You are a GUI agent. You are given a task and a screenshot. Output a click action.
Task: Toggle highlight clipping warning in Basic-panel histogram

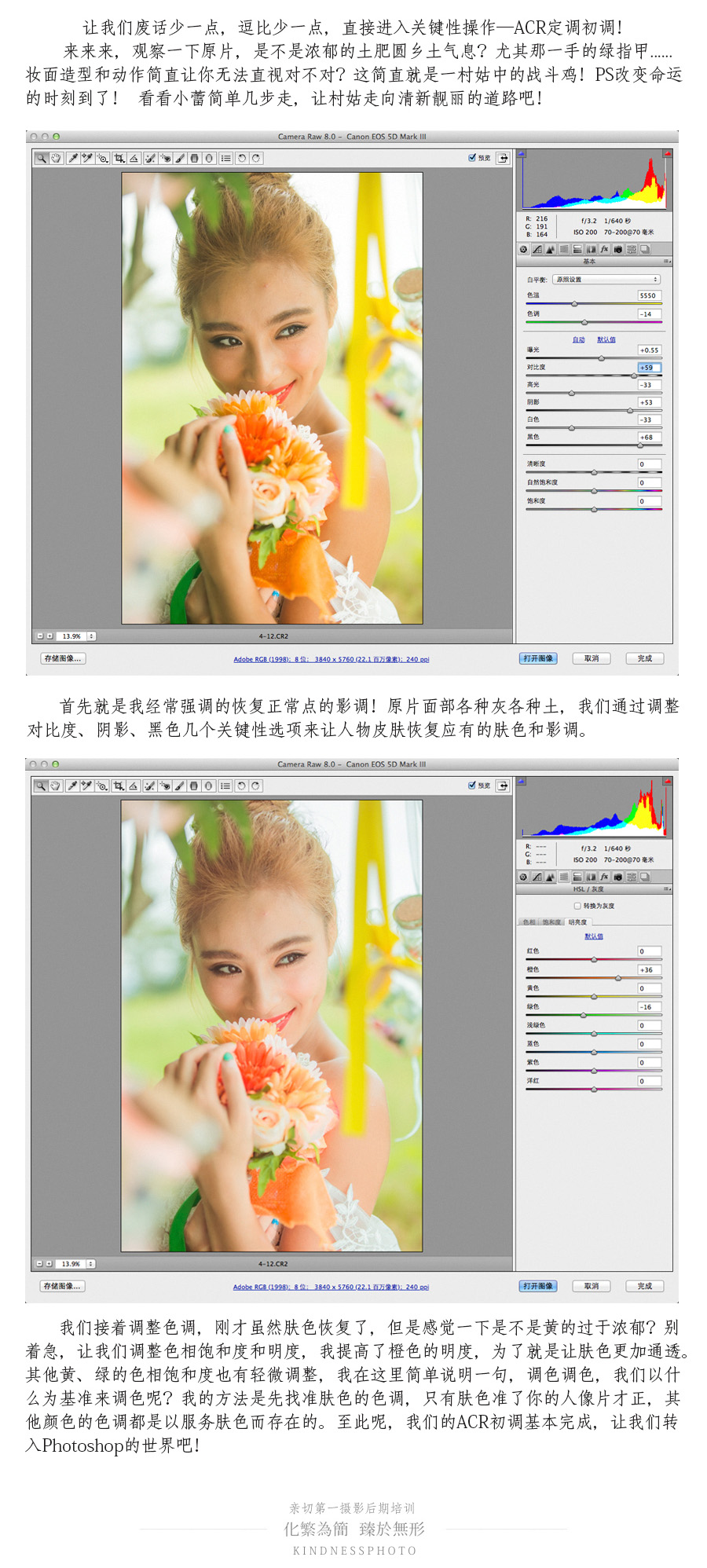[x=668, y=154]
